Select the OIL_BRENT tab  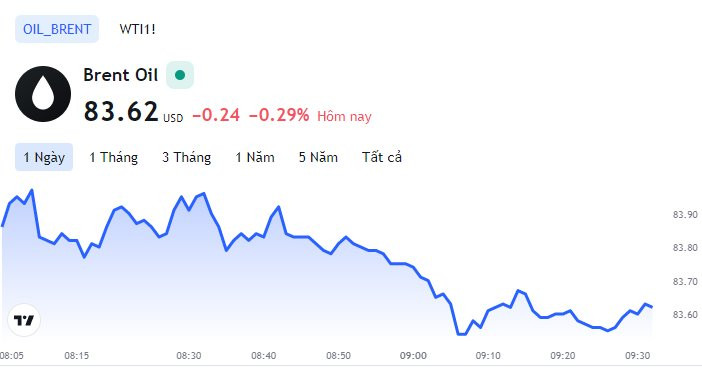(x=57, y=29)
